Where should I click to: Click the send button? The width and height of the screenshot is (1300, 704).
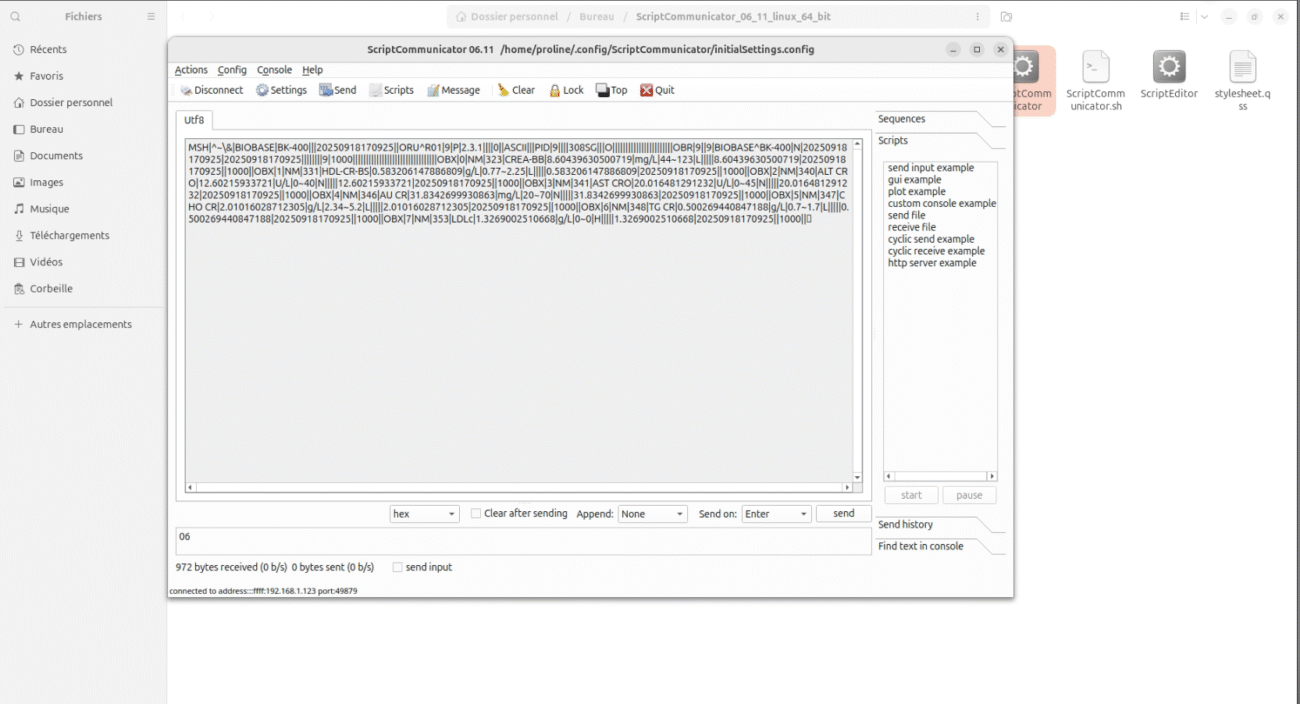(x=844, y=514)
